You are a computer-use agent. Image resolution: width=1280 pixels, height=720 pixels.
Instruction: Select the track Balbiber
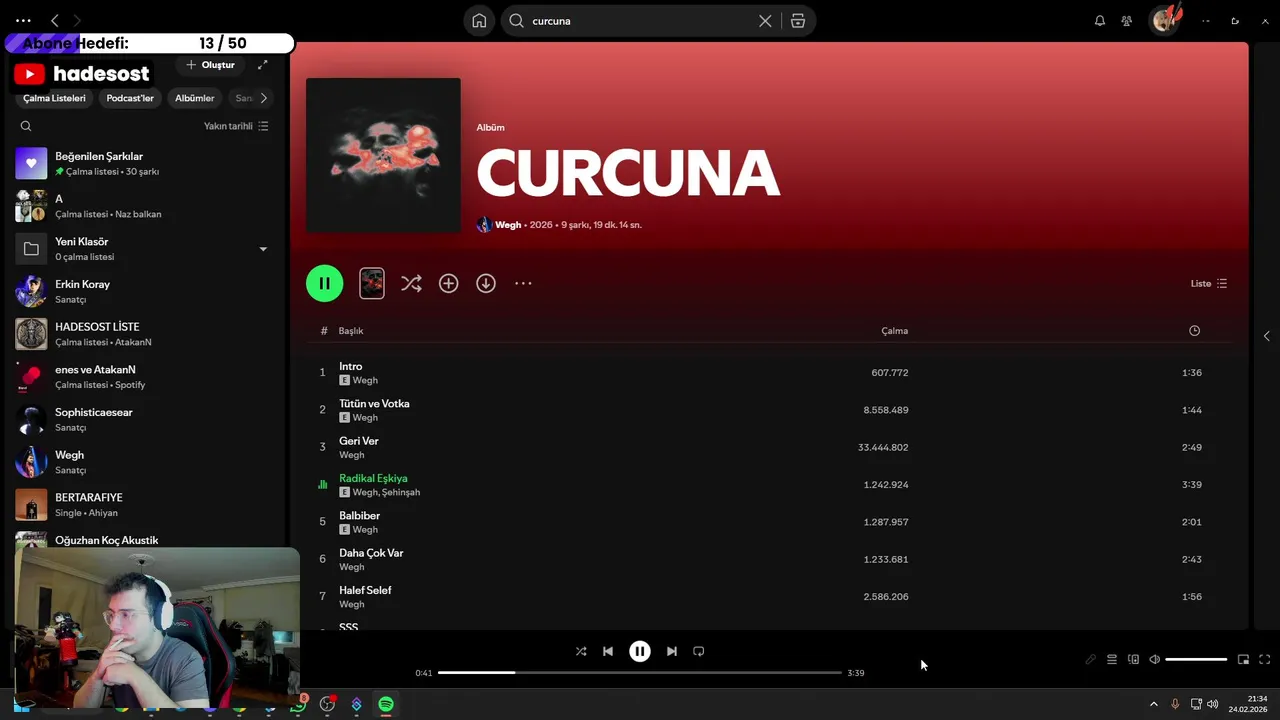coord(770,522)
